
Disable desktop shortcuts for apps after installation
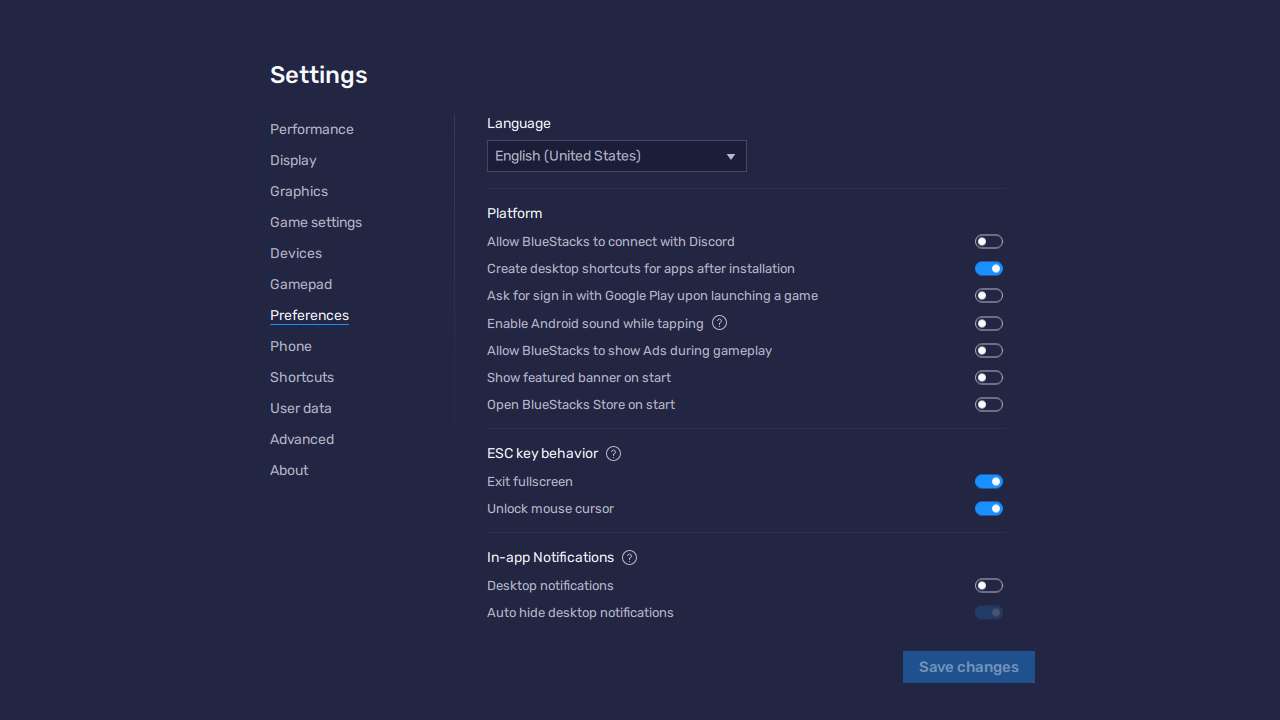pyautogui.click(x=988, y=268)
